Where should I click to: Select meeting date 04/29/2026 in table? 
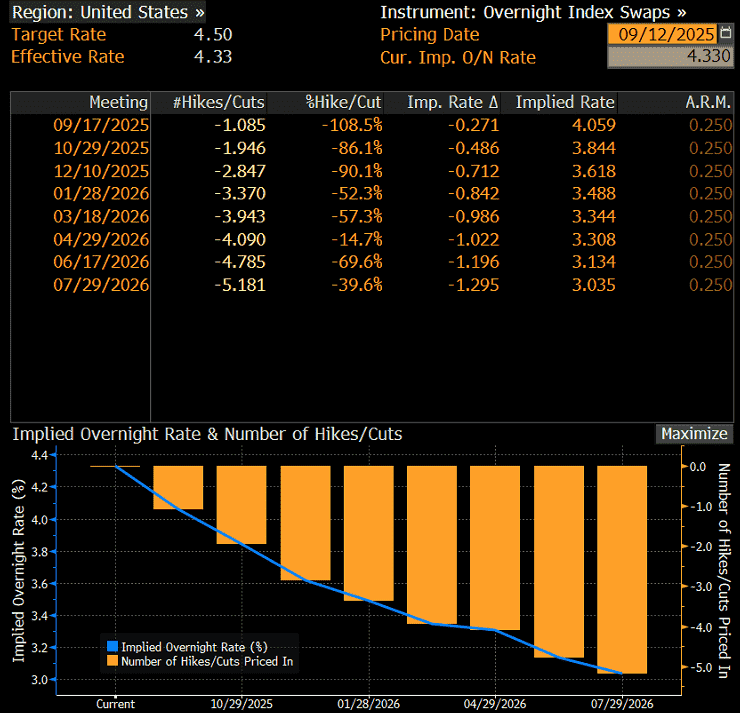click(101, 239)
